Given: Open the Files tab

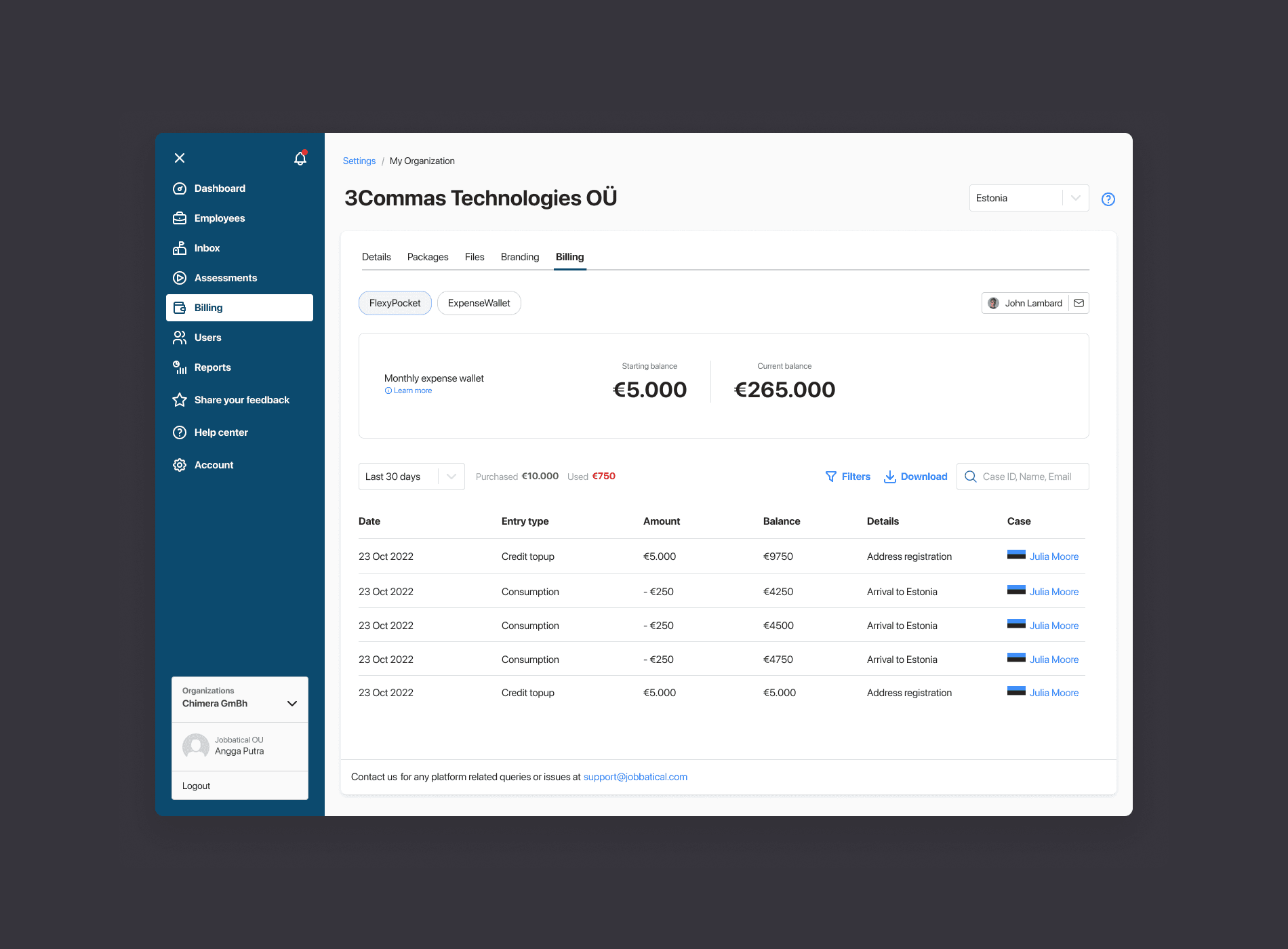Looking at the screenshot, I should [475, 257].
